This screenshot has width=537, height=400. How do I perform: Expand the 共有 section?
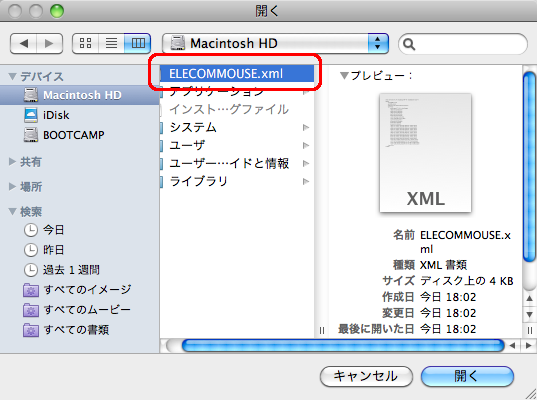13,161
